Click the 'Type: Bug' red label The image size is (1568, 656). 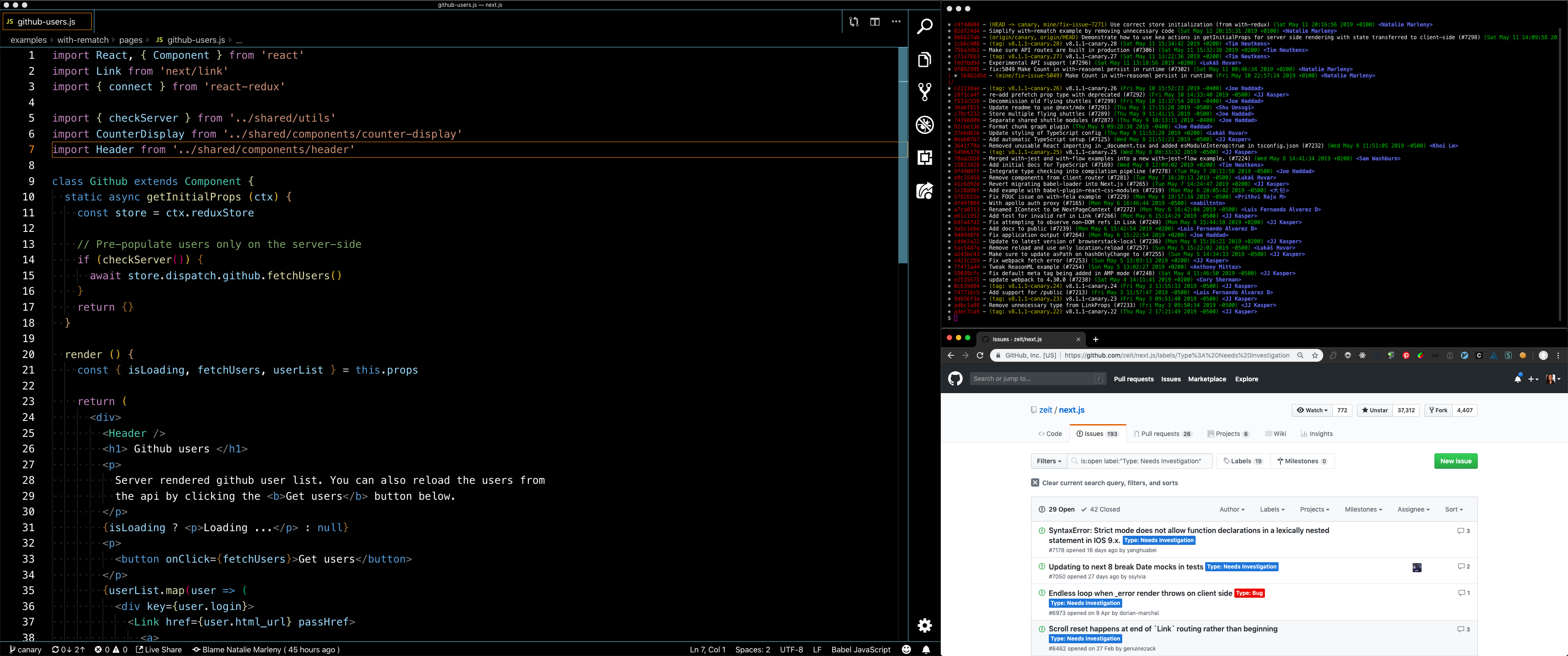1249,593
